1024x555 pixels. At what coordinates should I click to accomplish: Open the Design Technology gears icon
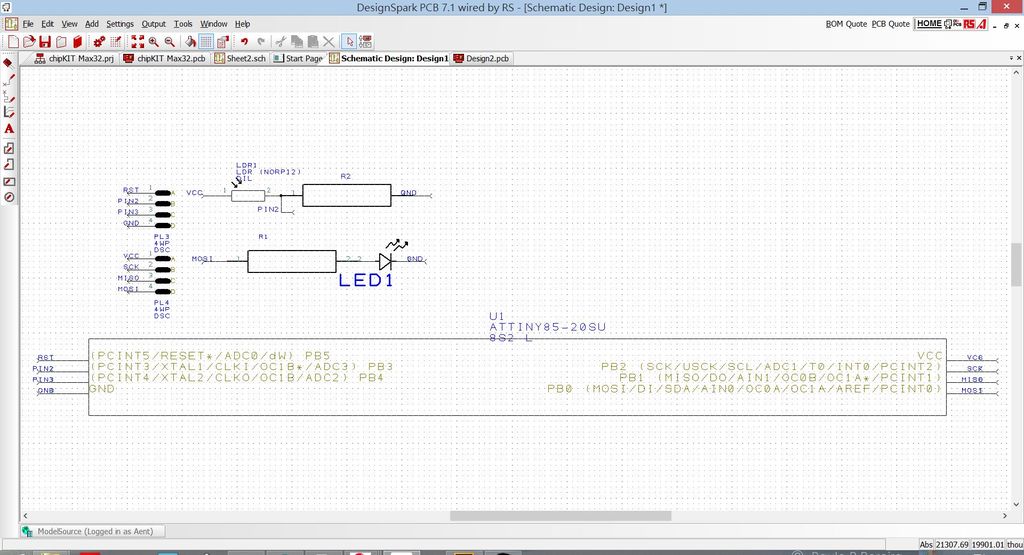(99, 42)
